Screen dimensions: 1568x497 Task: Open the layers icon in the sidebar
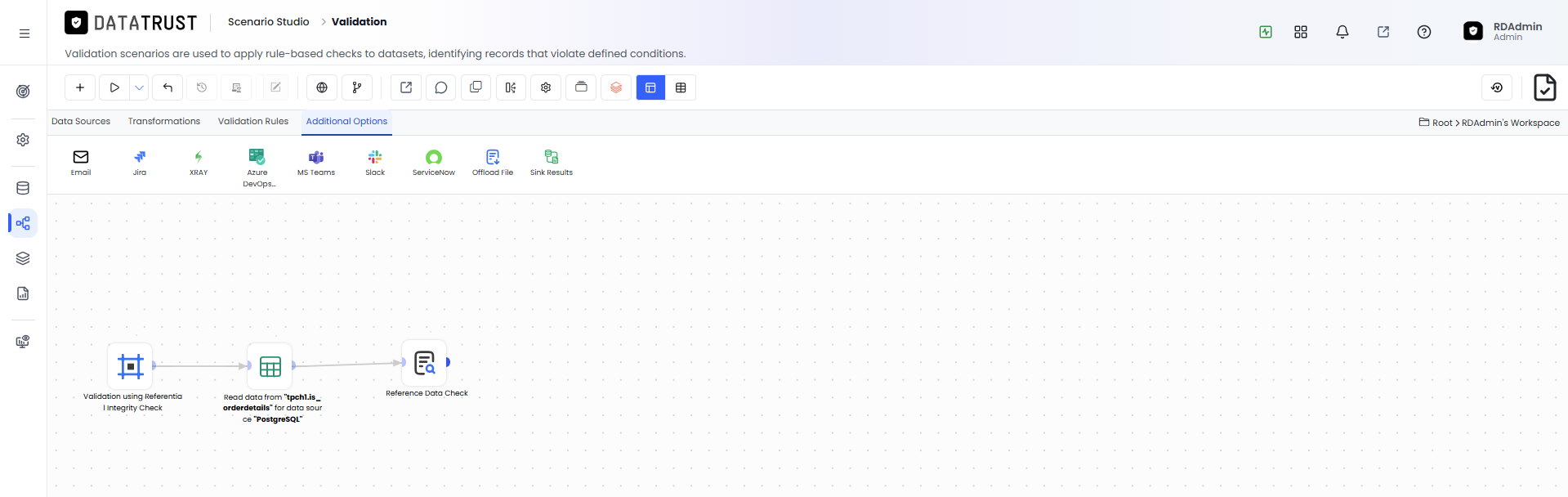(23, 258)
